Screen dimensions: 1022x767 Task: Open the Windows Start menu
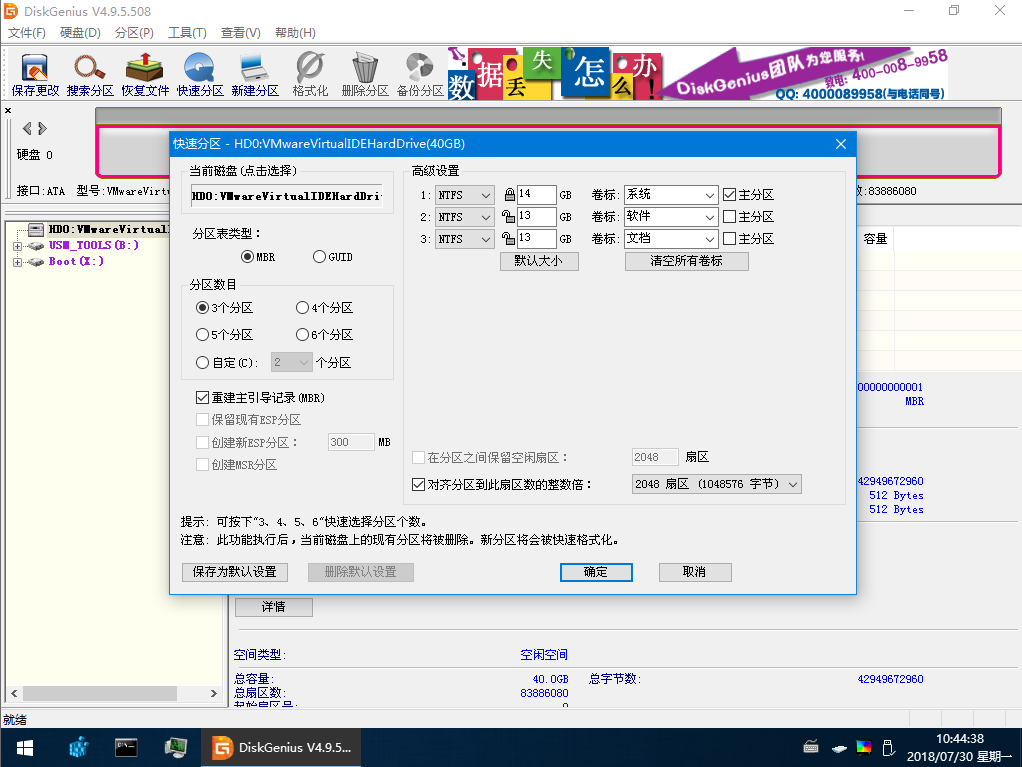pyautogui.click(x=25, y=748)
